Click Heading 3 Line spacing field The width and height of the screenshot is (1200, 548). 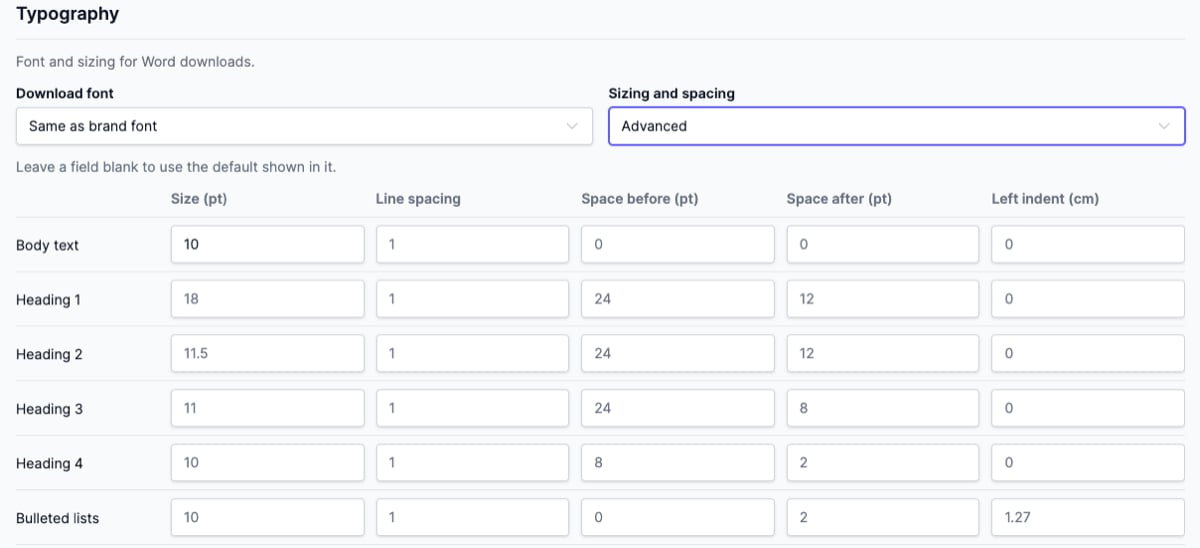click(x=473, y=408)
